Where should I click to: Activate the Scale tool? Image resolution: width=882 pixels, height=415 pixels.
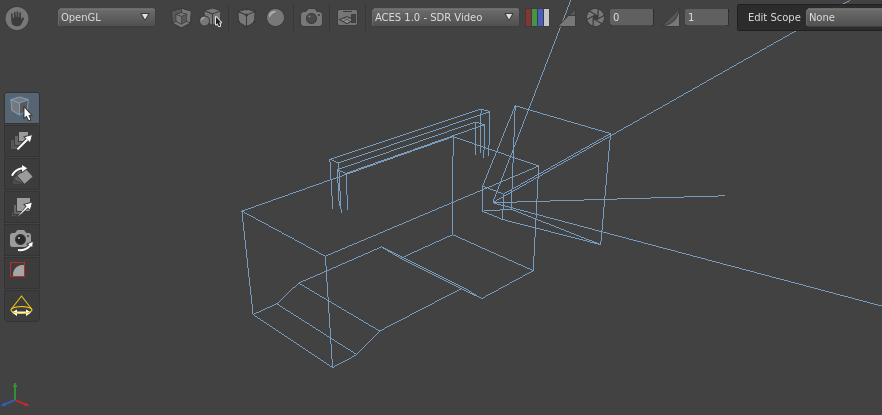(x=21, y=207)
